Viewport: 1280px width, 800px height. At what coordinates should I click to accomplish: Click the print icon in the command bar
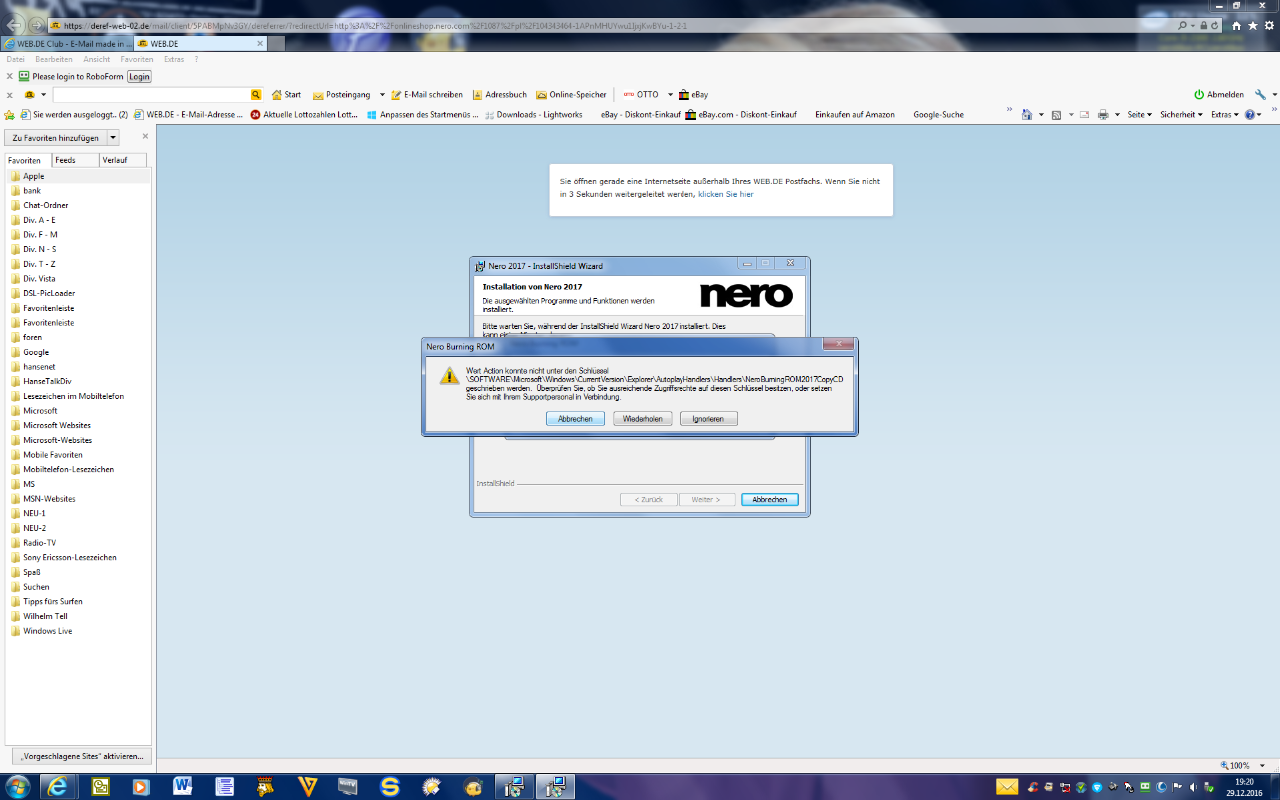pyautogui.click(x=1102, y=114)
